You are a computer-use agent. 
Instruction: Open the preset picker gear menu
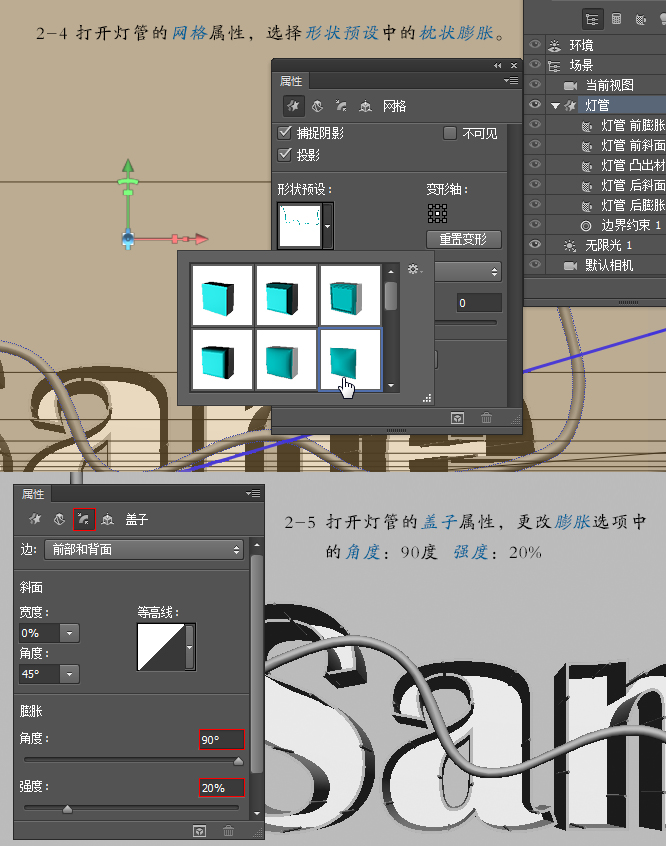pos(414,269)
